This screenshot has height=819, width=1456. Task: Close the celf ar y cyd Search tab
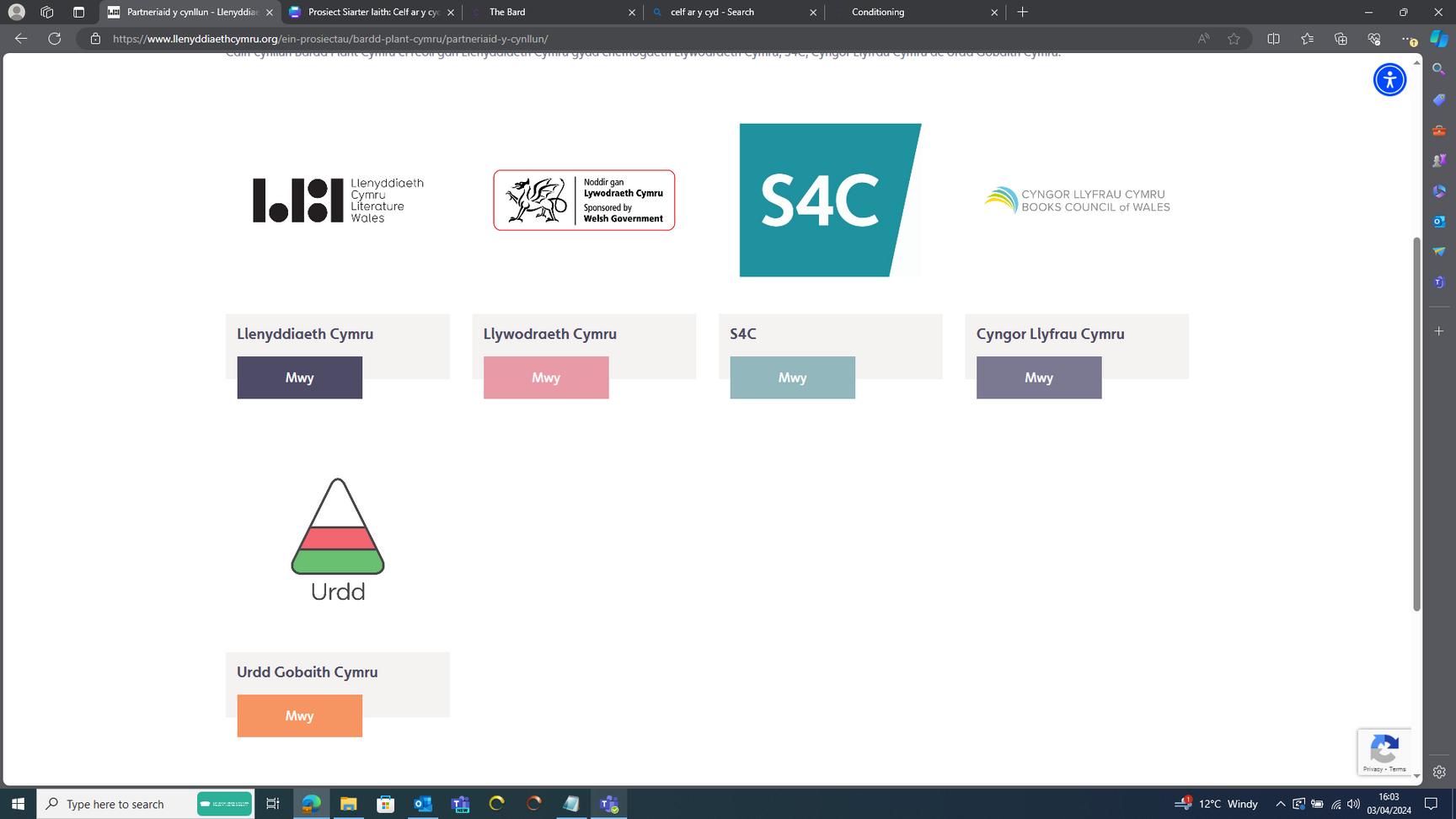pos(813,13)
